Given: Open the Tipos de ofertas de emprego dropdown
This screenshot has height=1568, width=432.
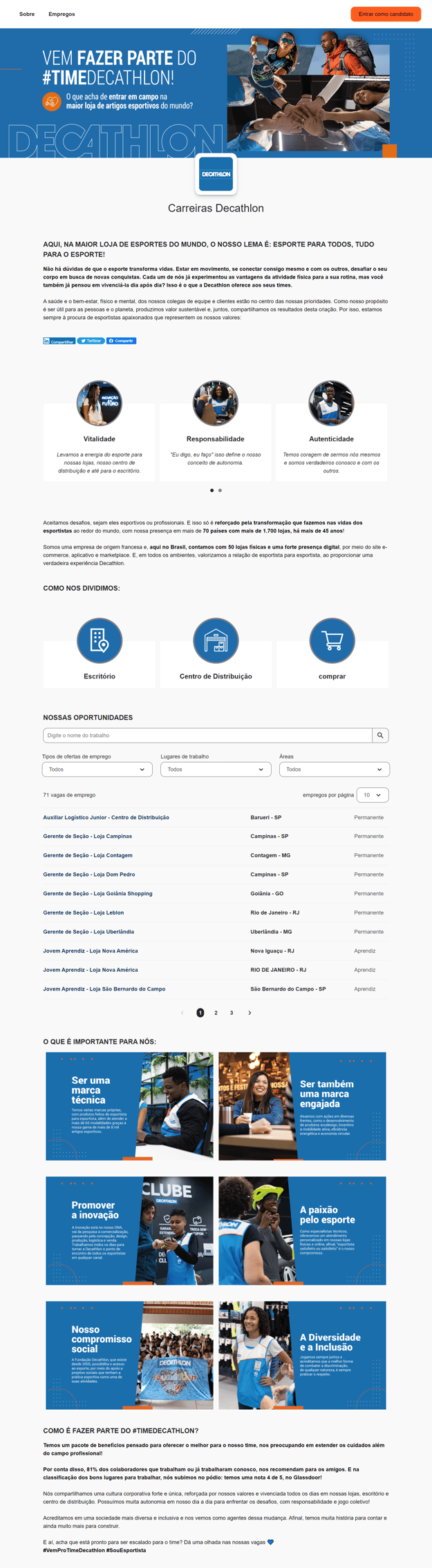Looking at the screenshot, I should pyautogui.click(x=97, y=769).
